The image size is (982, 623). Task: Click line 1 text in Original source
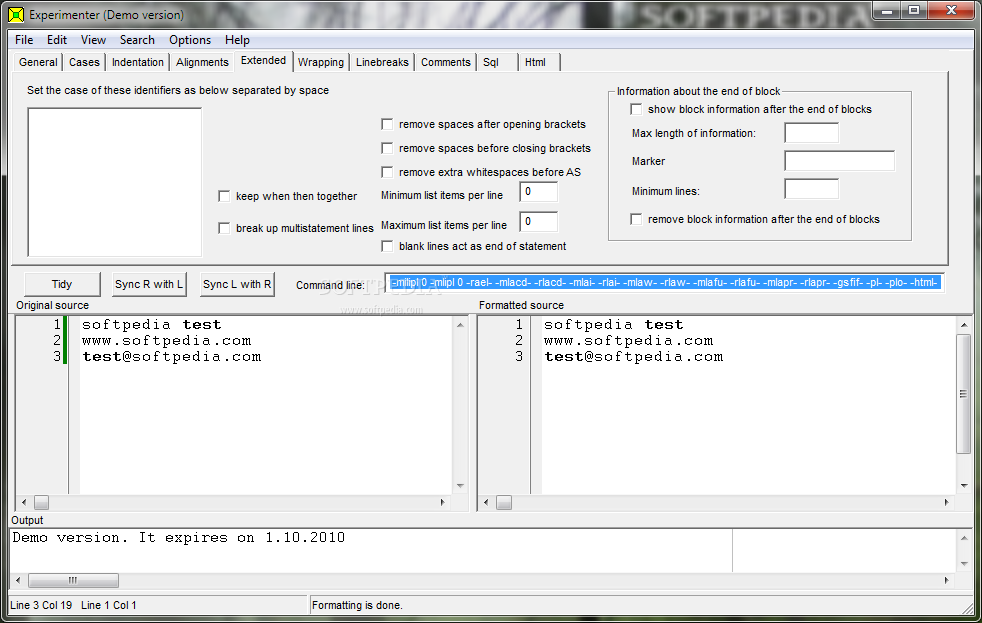pos(152,325)
